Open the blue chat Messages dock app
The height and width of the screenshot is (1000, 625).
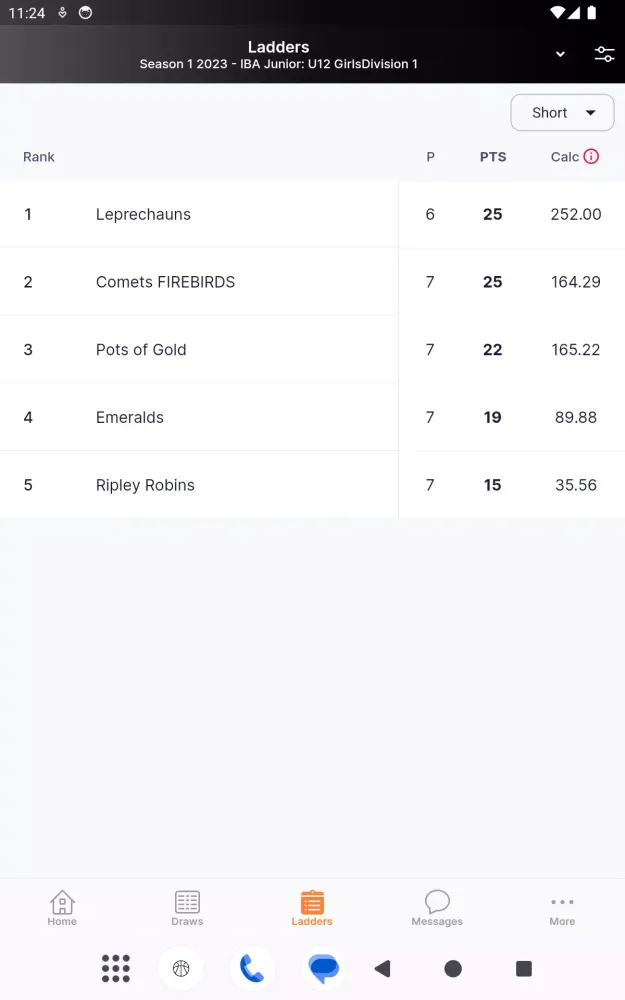[x=324, y=968]
